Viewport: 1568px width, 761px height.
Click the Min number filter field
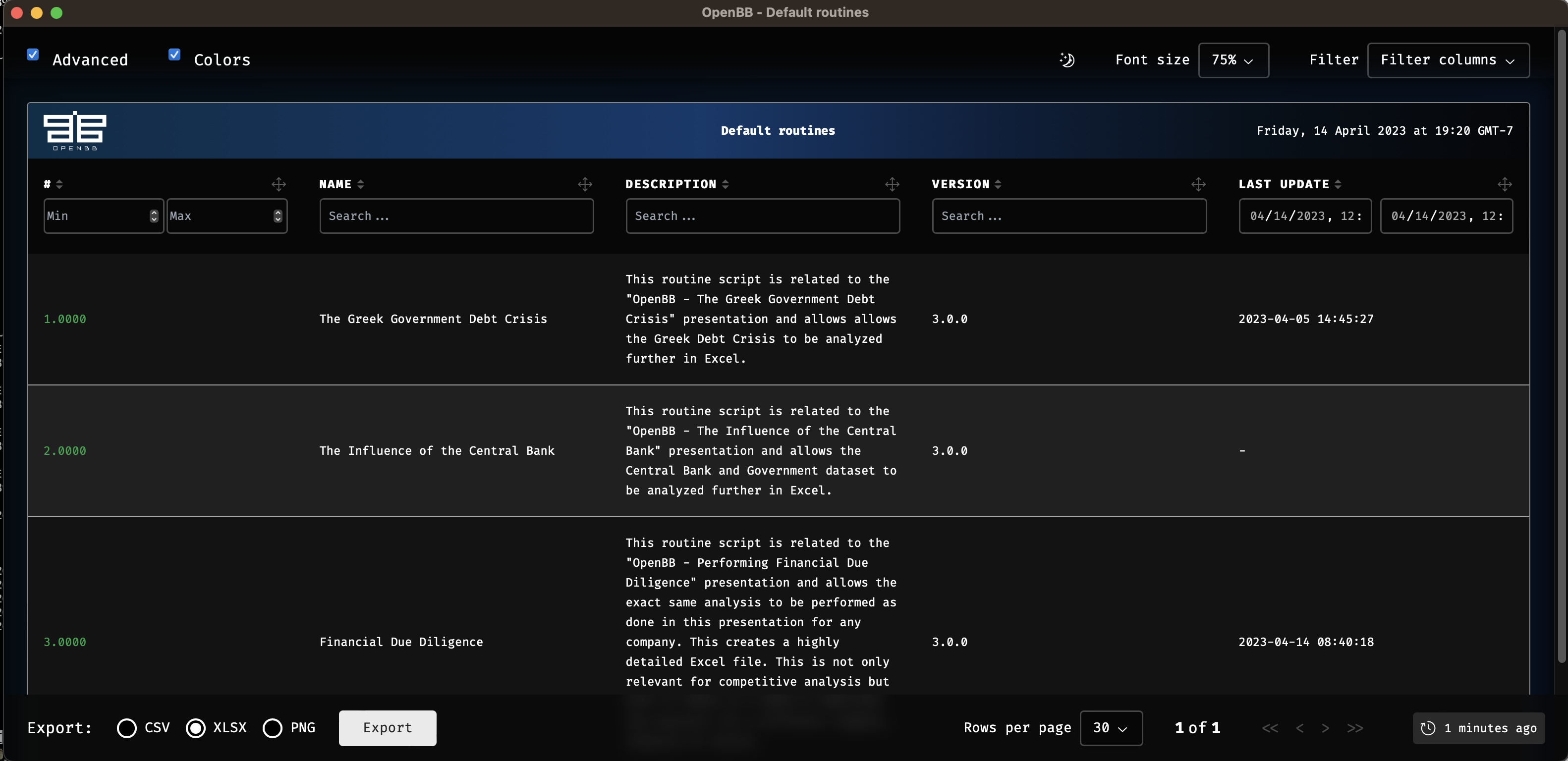click(x=104, y=216)
